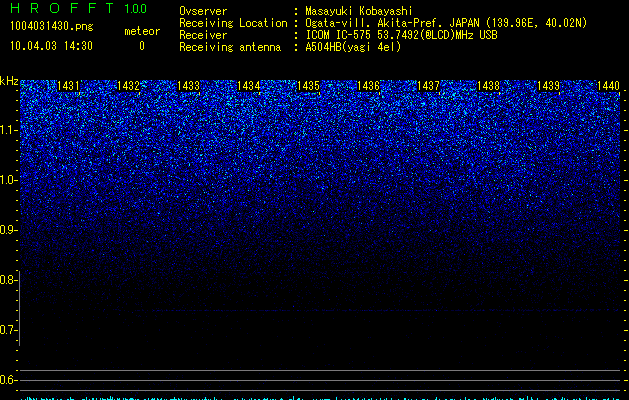Click the 1436 time marker
Image resolution: width=629 pixels, height=400 pixels.
click(x=368, y=86)
